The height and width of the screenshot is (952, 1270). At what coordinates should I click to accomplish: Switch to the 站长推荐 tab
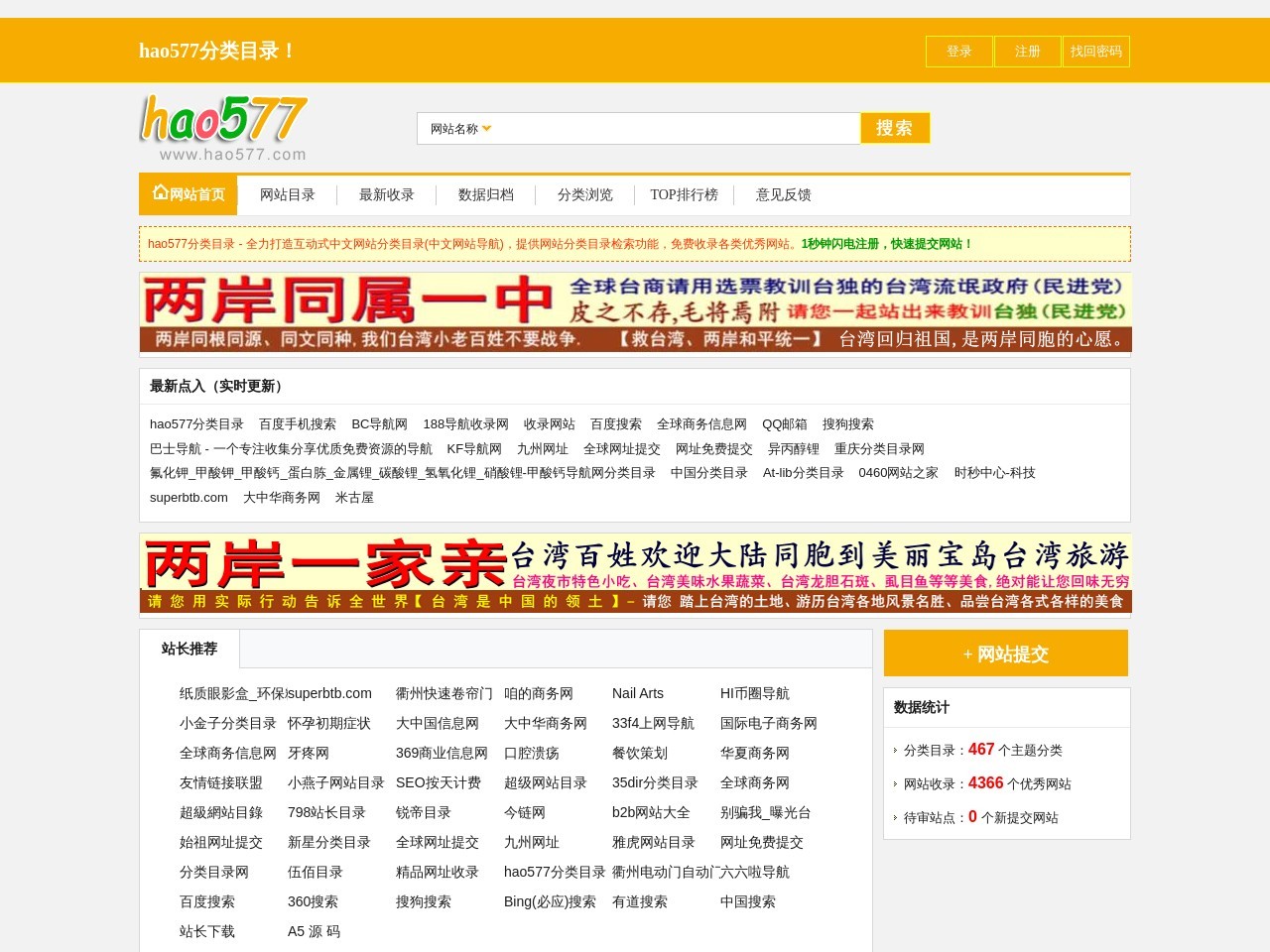pos(190,650)
